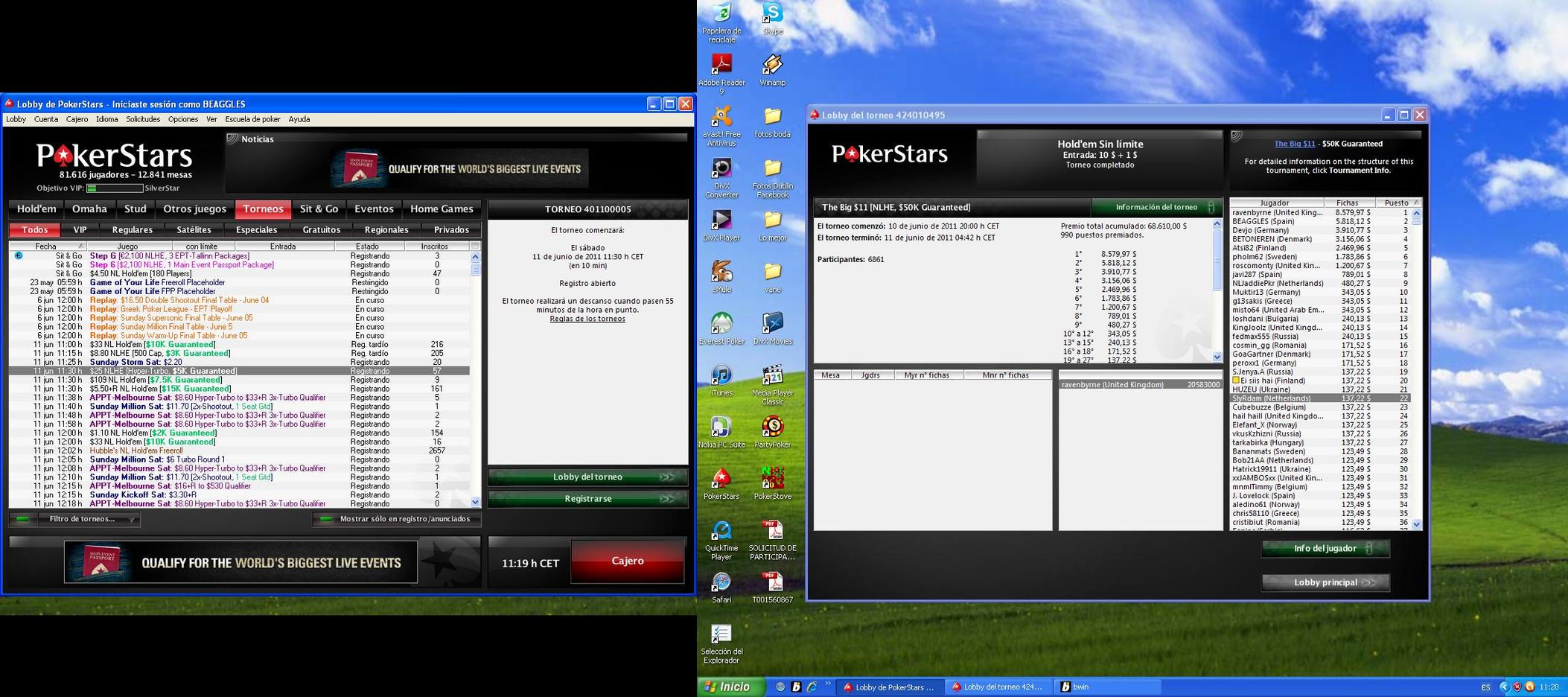
Task: Select the Satélites sub-tab
Action: click(194, 230)
